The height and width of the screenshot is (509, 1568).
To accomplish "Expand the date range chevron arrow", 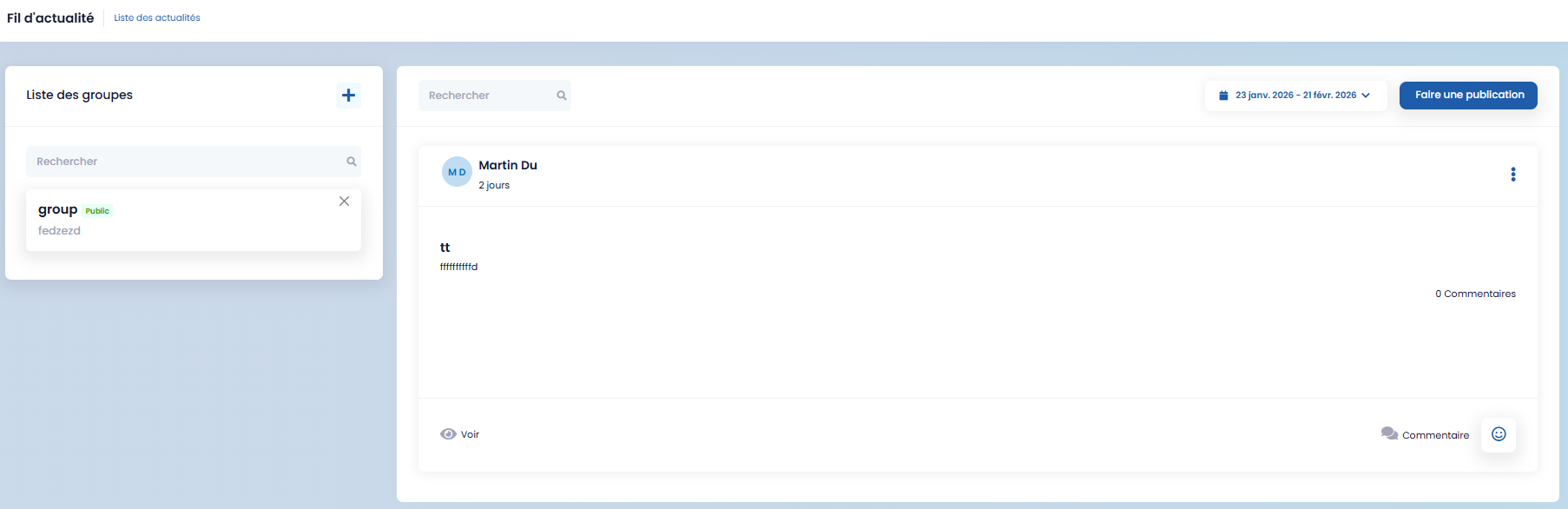I will pyautogui.click(x=1366, y=96).
